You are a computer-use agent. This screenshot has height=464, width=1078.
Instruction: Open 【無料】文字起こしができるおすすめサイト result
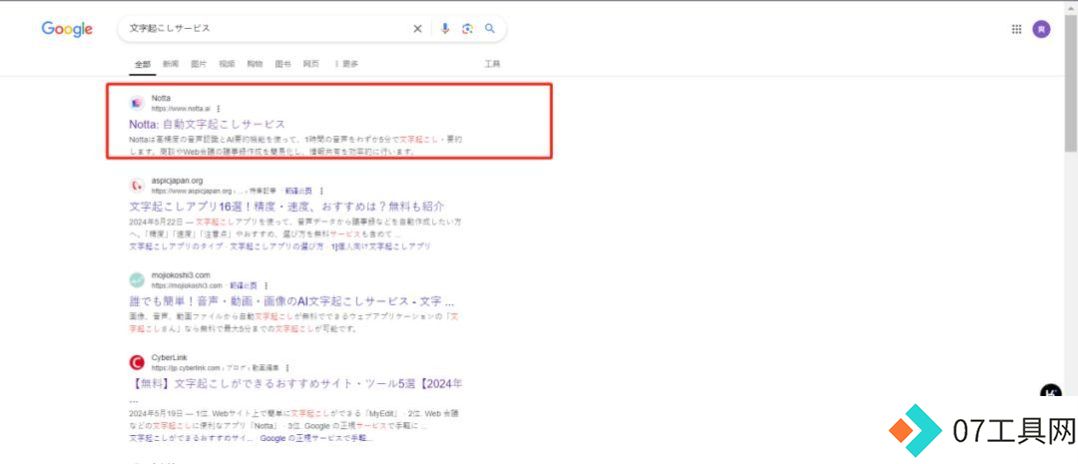coord(296,383)
